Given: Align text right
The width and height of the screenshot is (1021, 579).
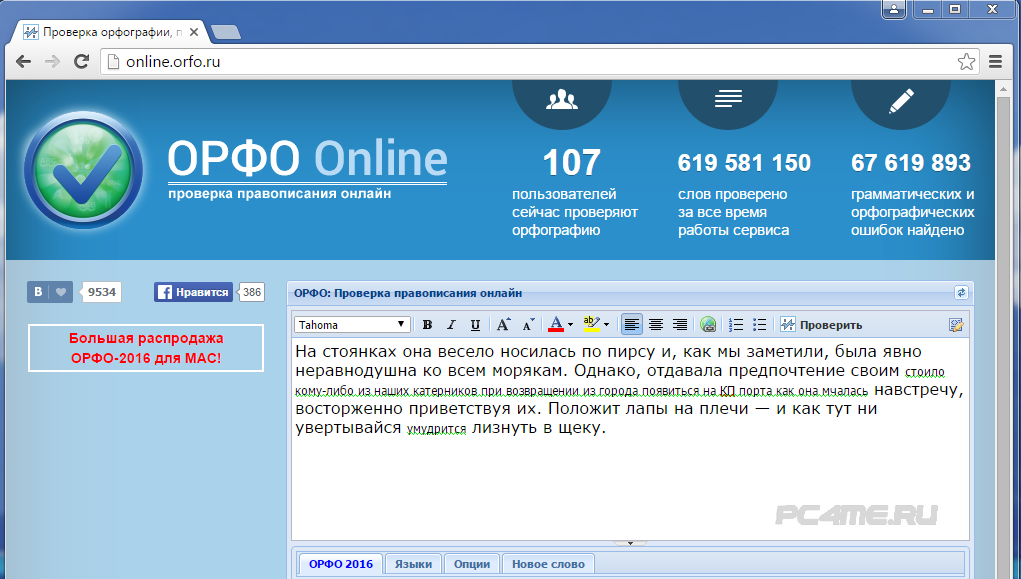Looking at the screenshot, I should pos(680,324).
